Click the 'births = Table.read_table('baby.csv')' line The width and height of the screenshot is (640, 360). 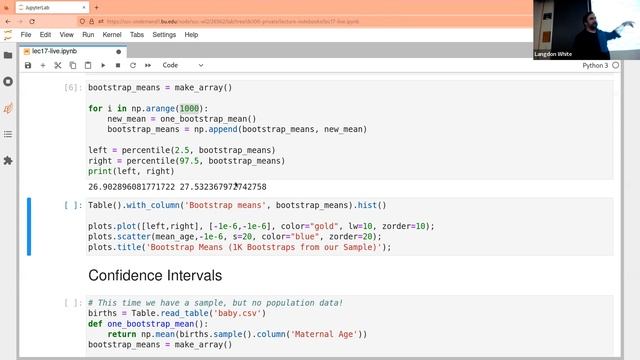tap(177, 313)
